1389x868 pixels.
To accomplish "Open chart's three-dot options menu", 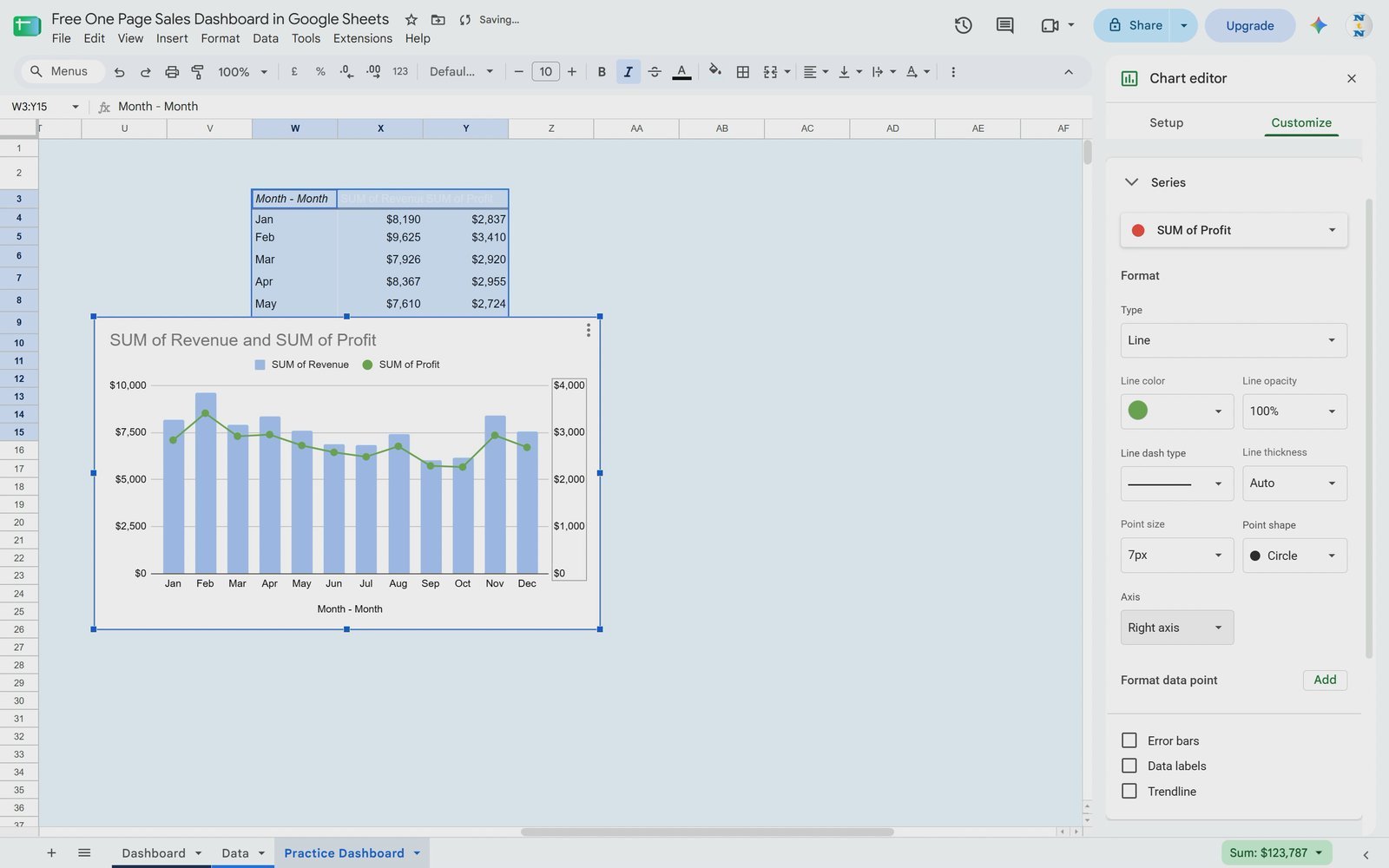I will [588, 330].
